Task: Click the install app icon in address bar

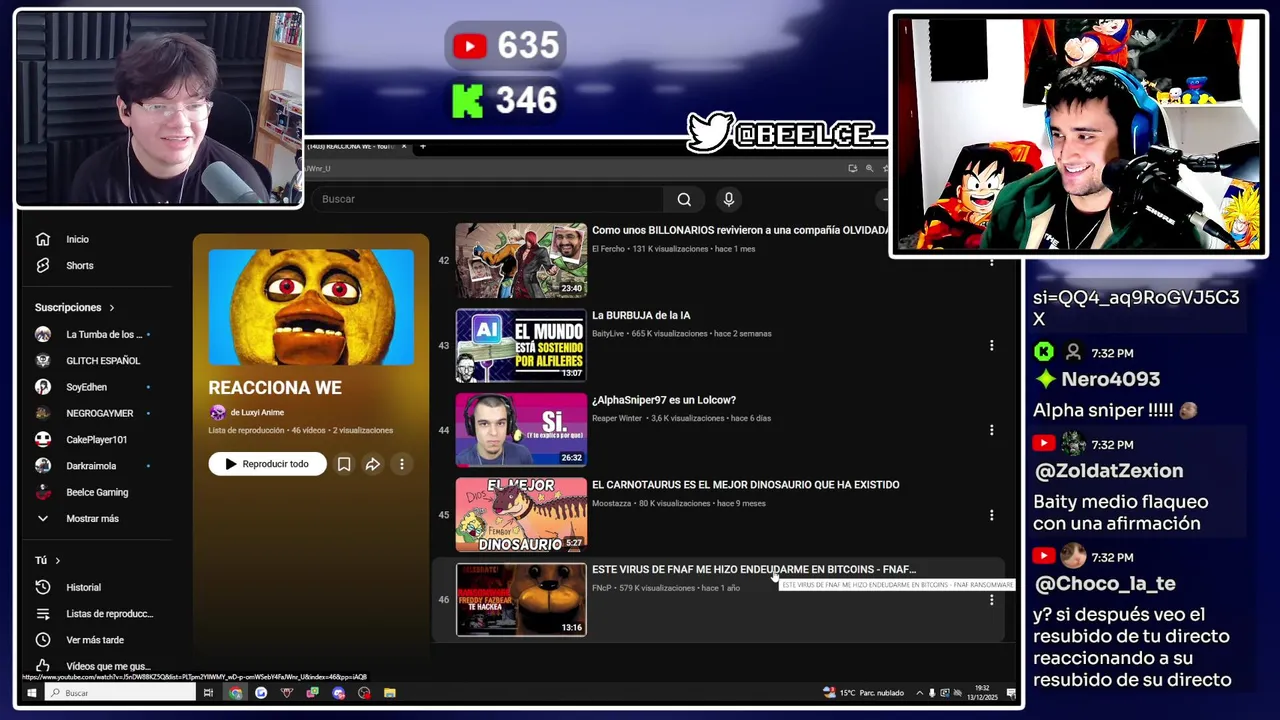Action: 852,168
